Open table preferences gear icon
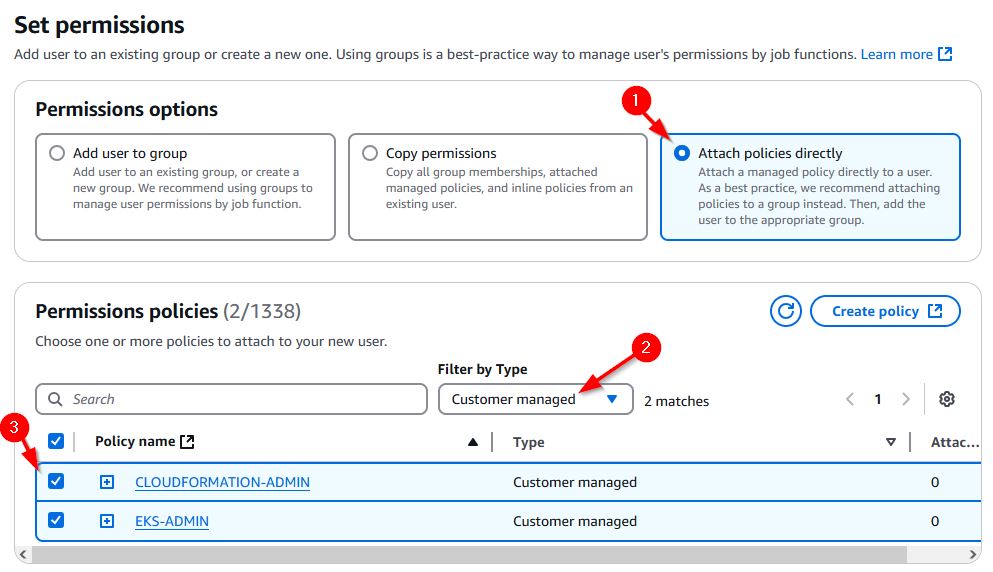The image size is (993, 572). (x=947, y=399)
